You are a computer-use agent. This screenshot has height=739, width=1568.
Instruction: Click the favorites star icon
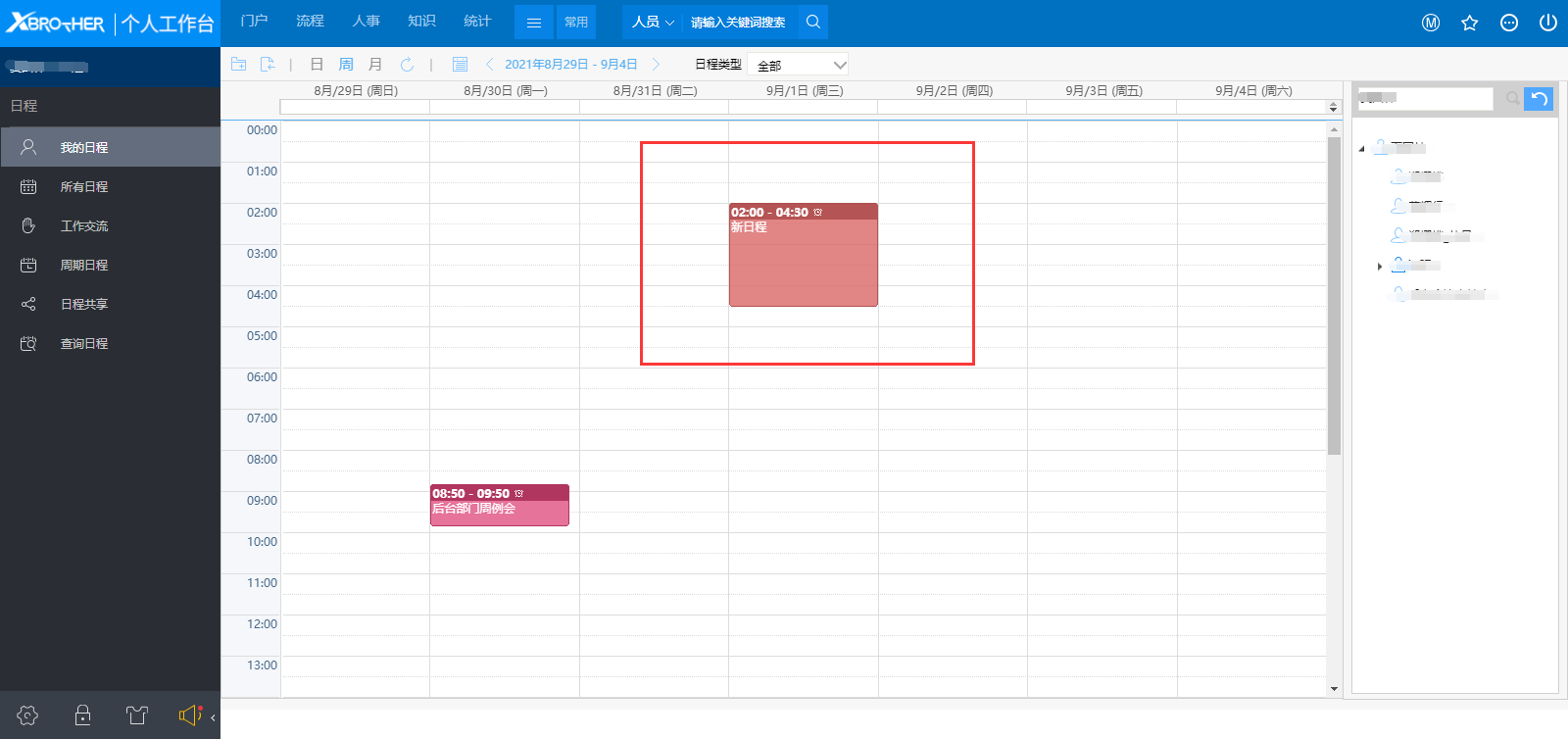(1469, 23)
